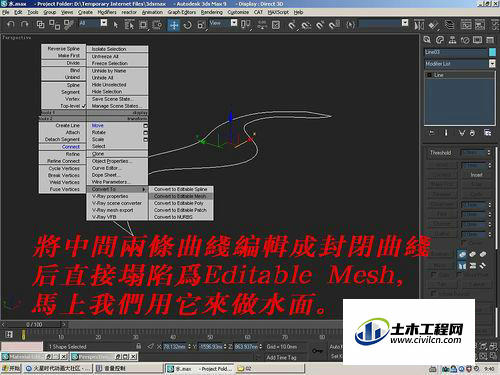Switch to the Display panel tab
This screenshot has width=500, height=375.
(477, 40)
